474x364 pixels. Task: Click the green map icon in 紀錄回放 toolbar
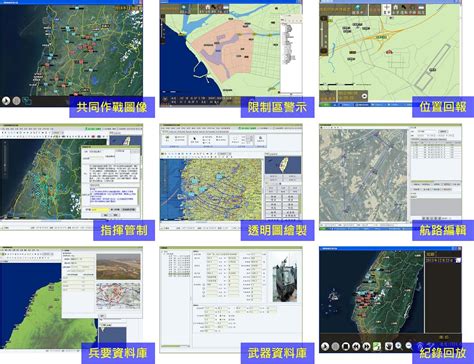(377, 347)
